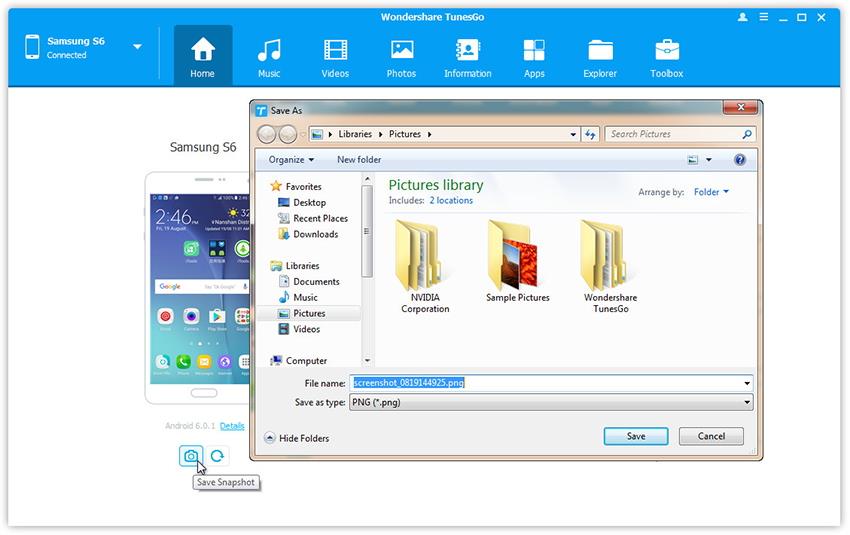This screenshot has width=850, height=535.
Task: Click the Save Snapshot camera icon
Action: pyautogui.click(x=190, y=456)
